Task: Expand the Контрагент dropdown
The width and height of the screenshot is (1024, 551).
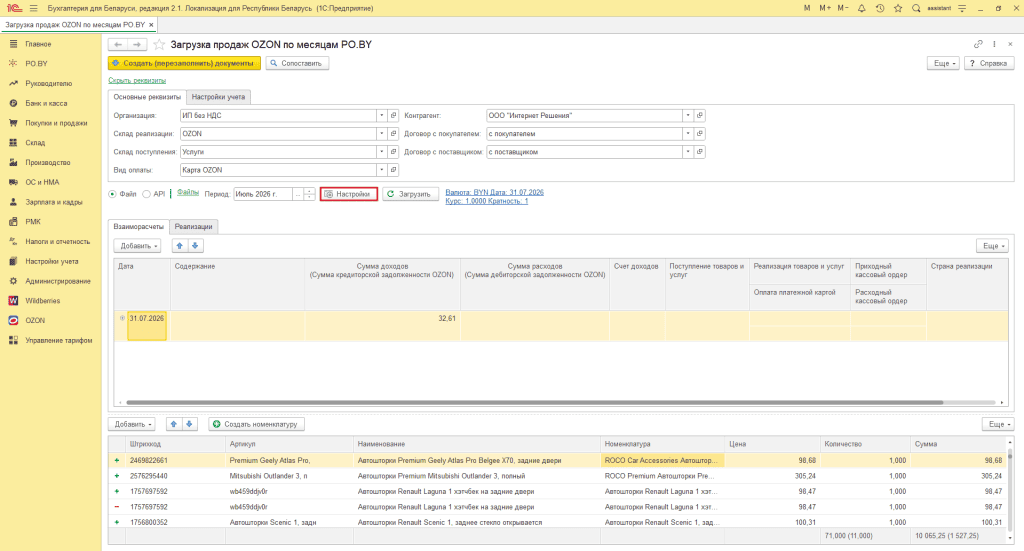Action: click(x=688, y=116)
